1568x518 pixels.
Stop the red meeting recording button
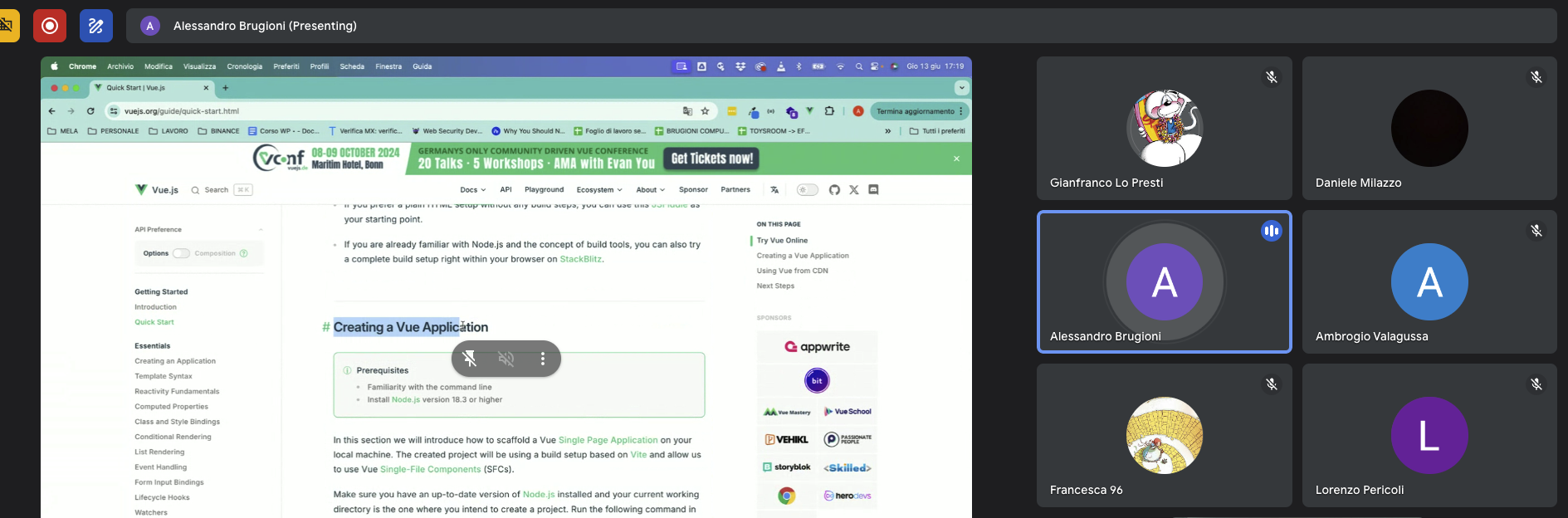coord(50,26)
